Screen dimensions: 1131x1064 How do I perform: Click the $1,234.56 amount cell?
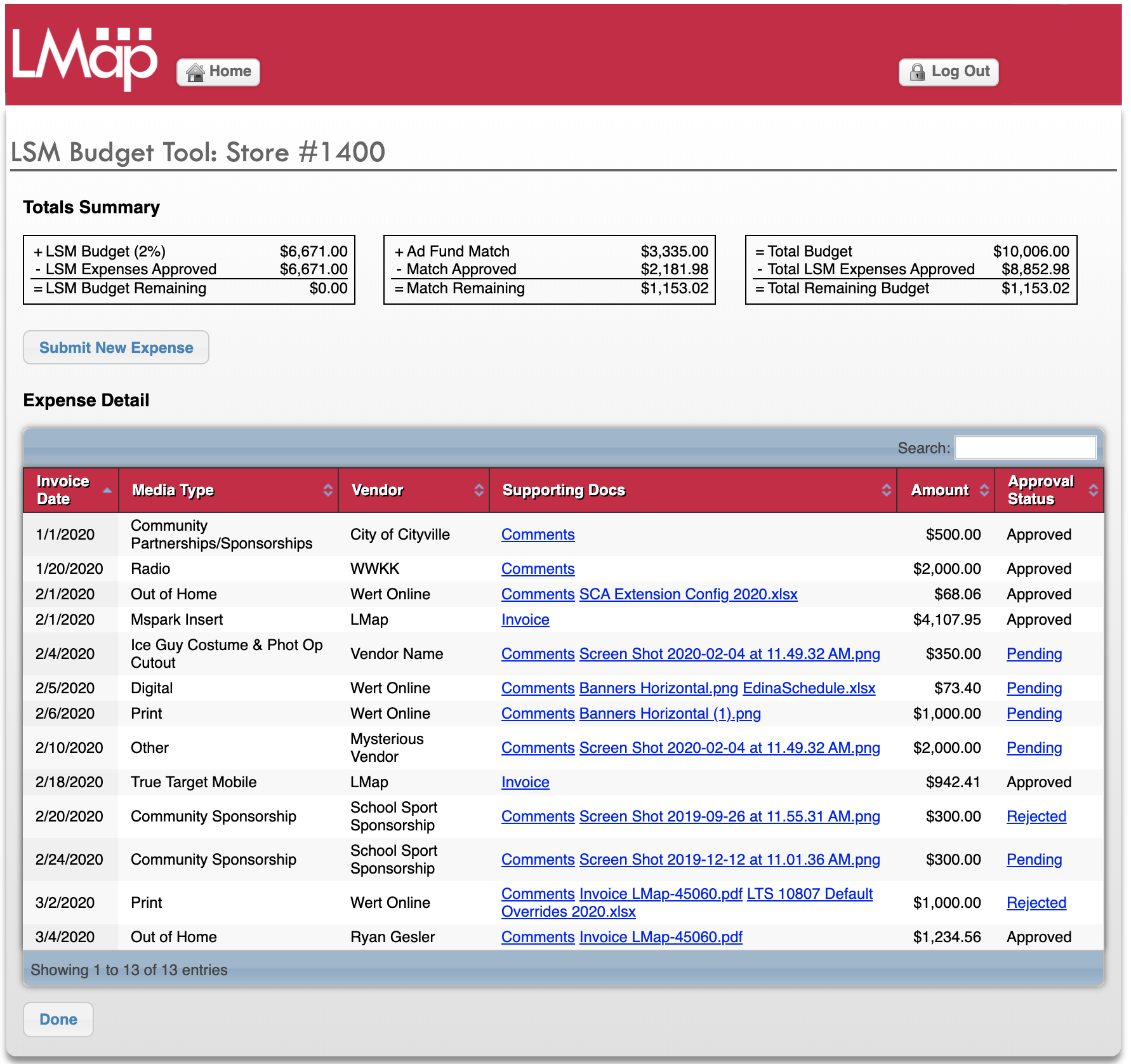tap(946, 937)
